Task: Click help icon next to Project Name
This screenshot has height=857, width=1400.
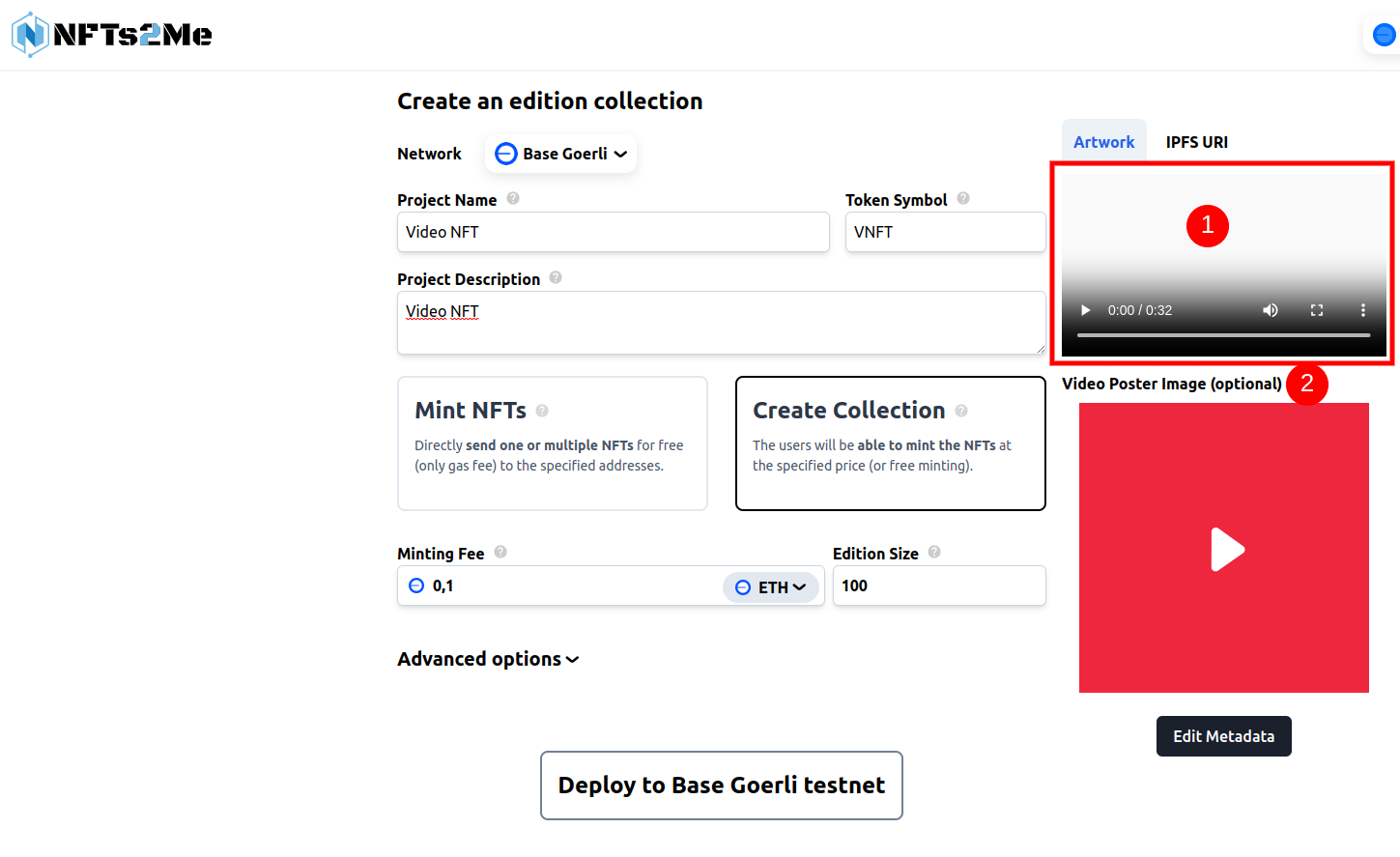Action: [513, 198]
